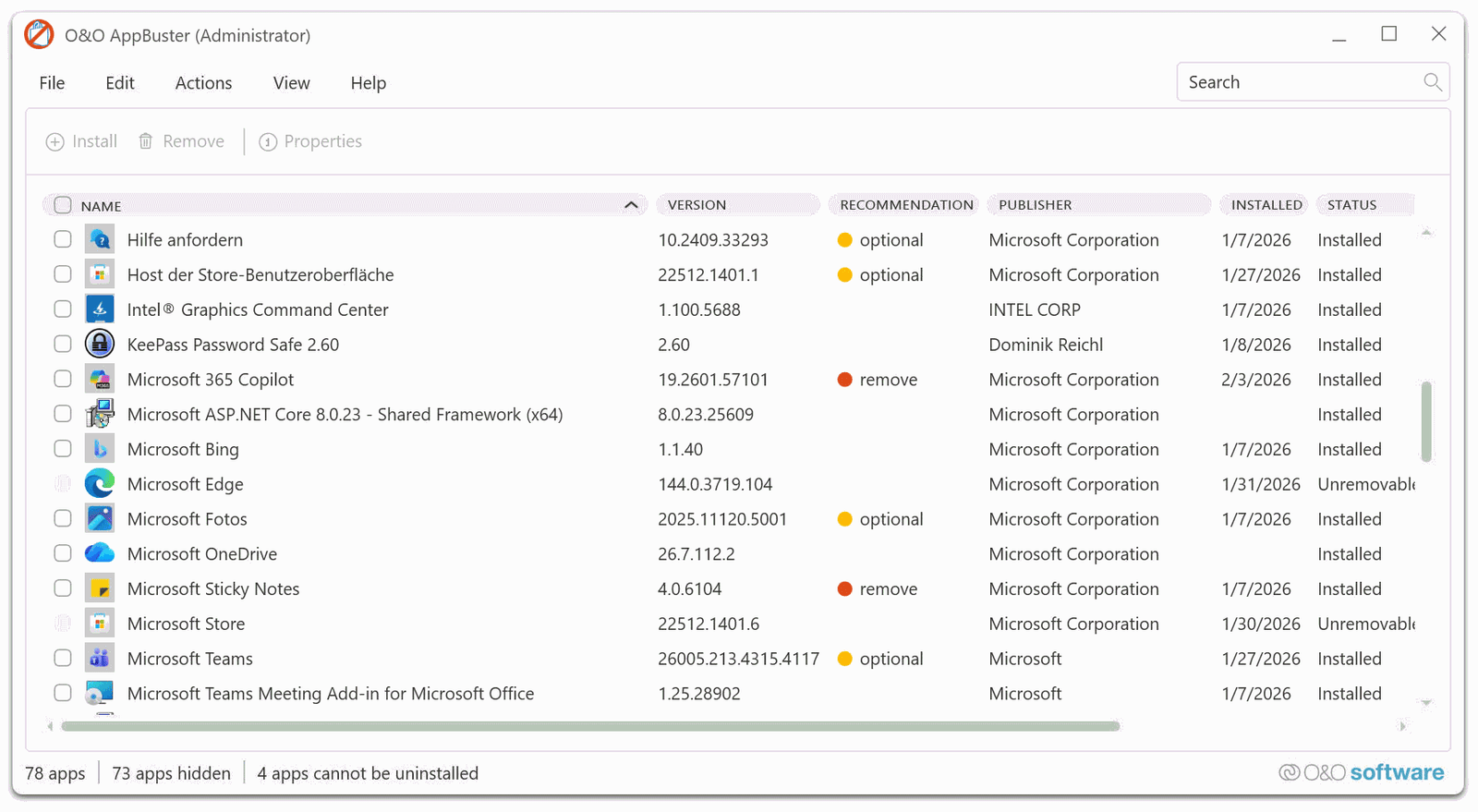Toggle sort arrow on NAME column
The height and width of the screenshot is (812, 1478).
coord(631,205)
